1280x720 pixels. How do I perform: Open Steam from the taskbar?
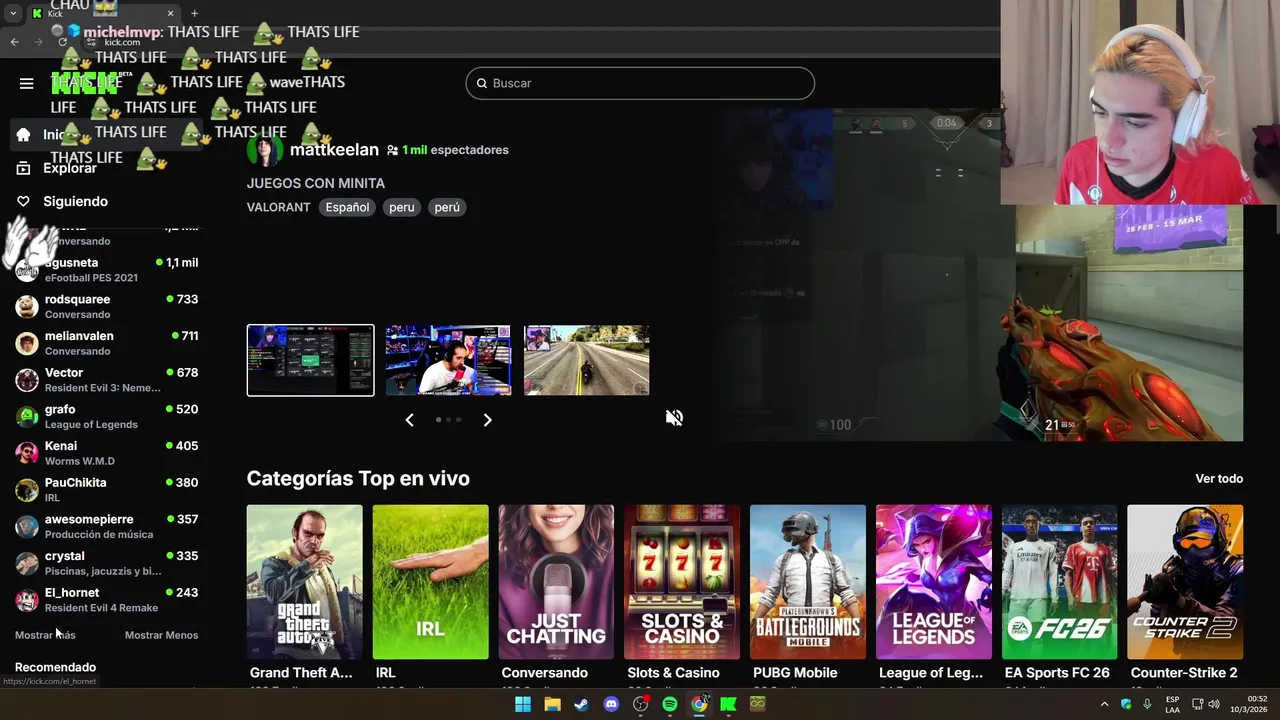pyautogui.click(x=581, y=704)
